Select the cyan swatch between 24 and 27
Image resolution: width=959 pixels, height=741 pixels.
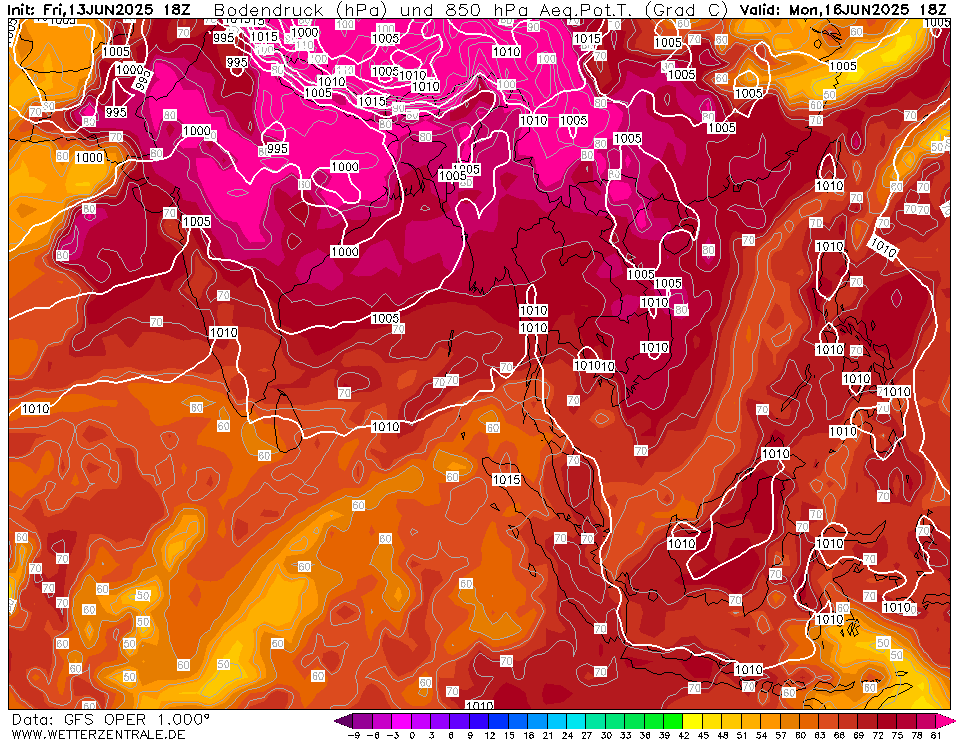(x=577, y=720)
